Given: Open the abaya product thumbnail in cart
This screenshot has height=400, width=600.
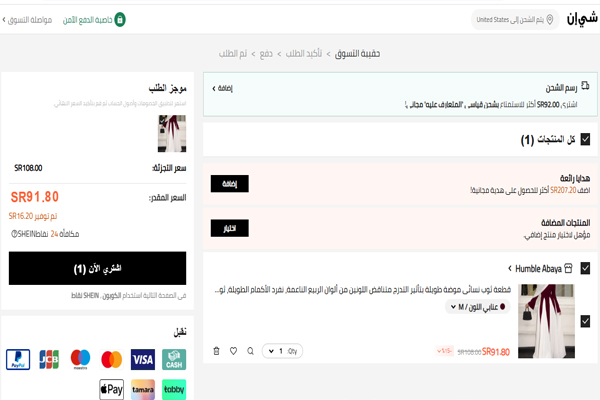Looking at the screenshot, I should tap(546, 321).
